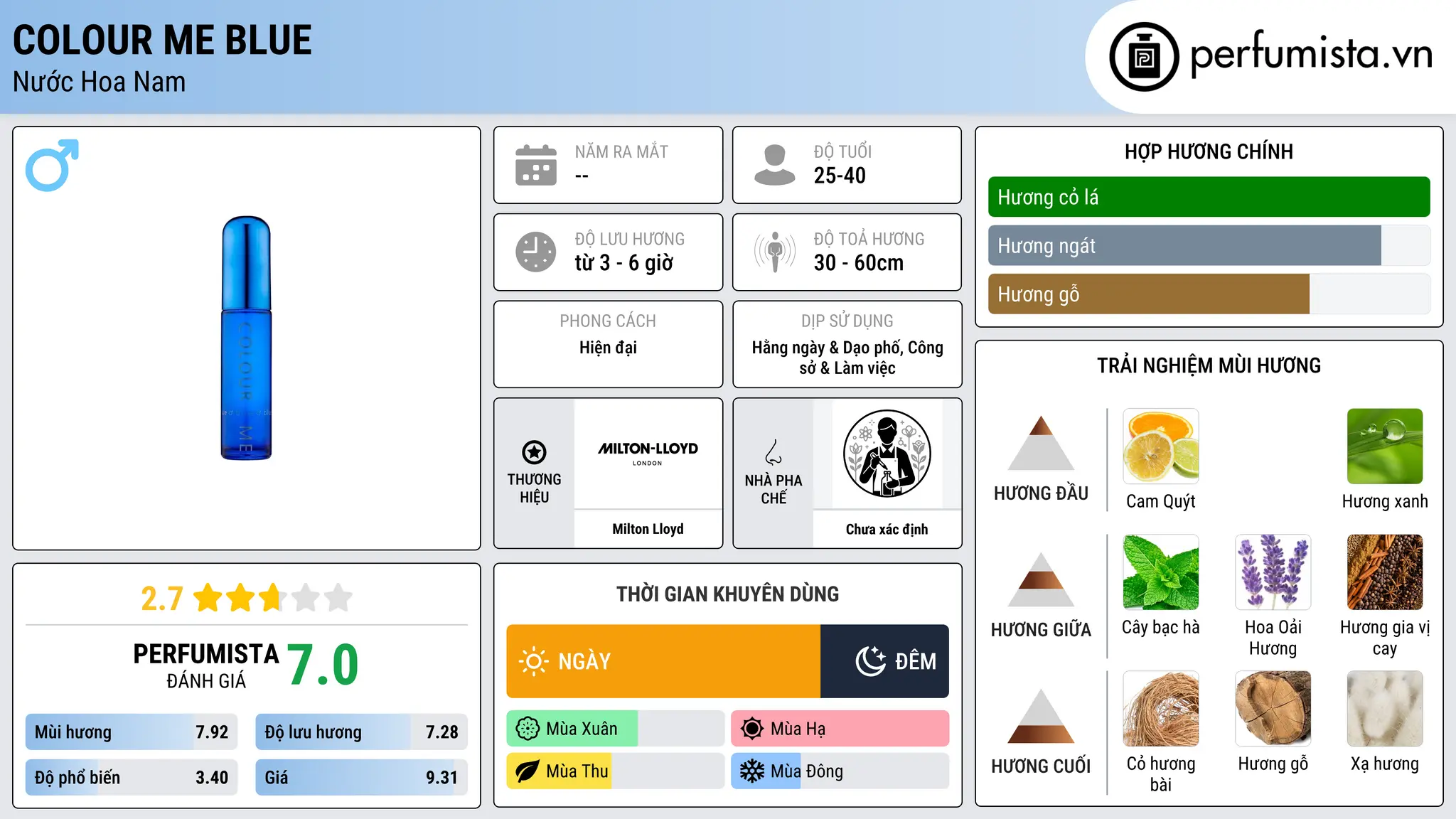The height and width of the screenshot is (819, 1456).
Task: Open the Cam Quýt citrus note image
Action: 1161,446
